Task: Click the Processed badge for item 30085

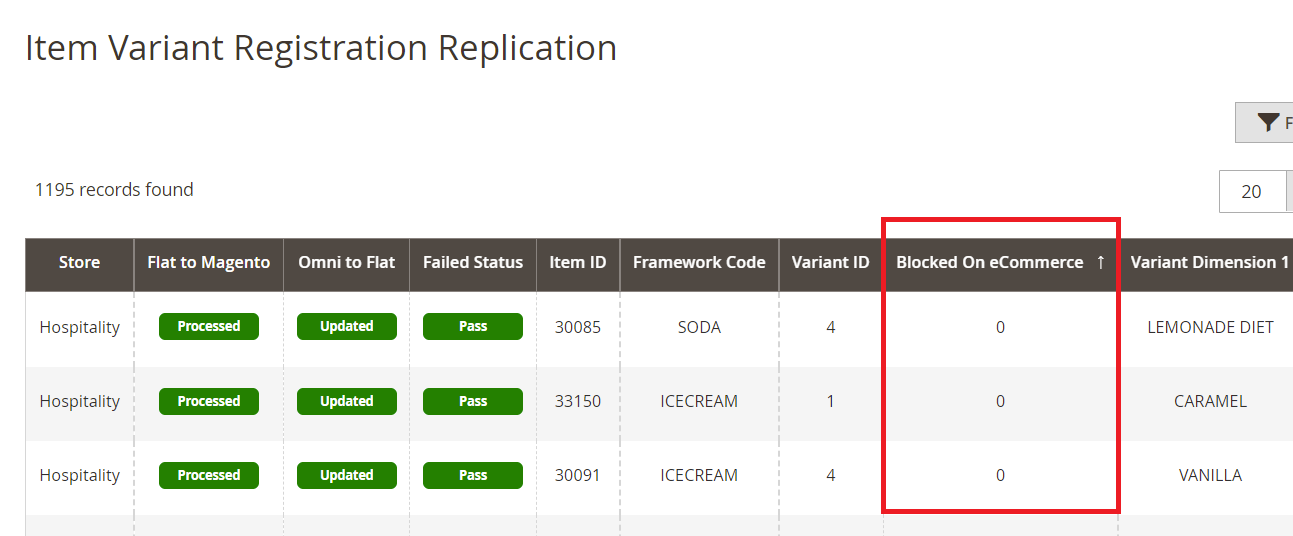Action: (208, 327)
